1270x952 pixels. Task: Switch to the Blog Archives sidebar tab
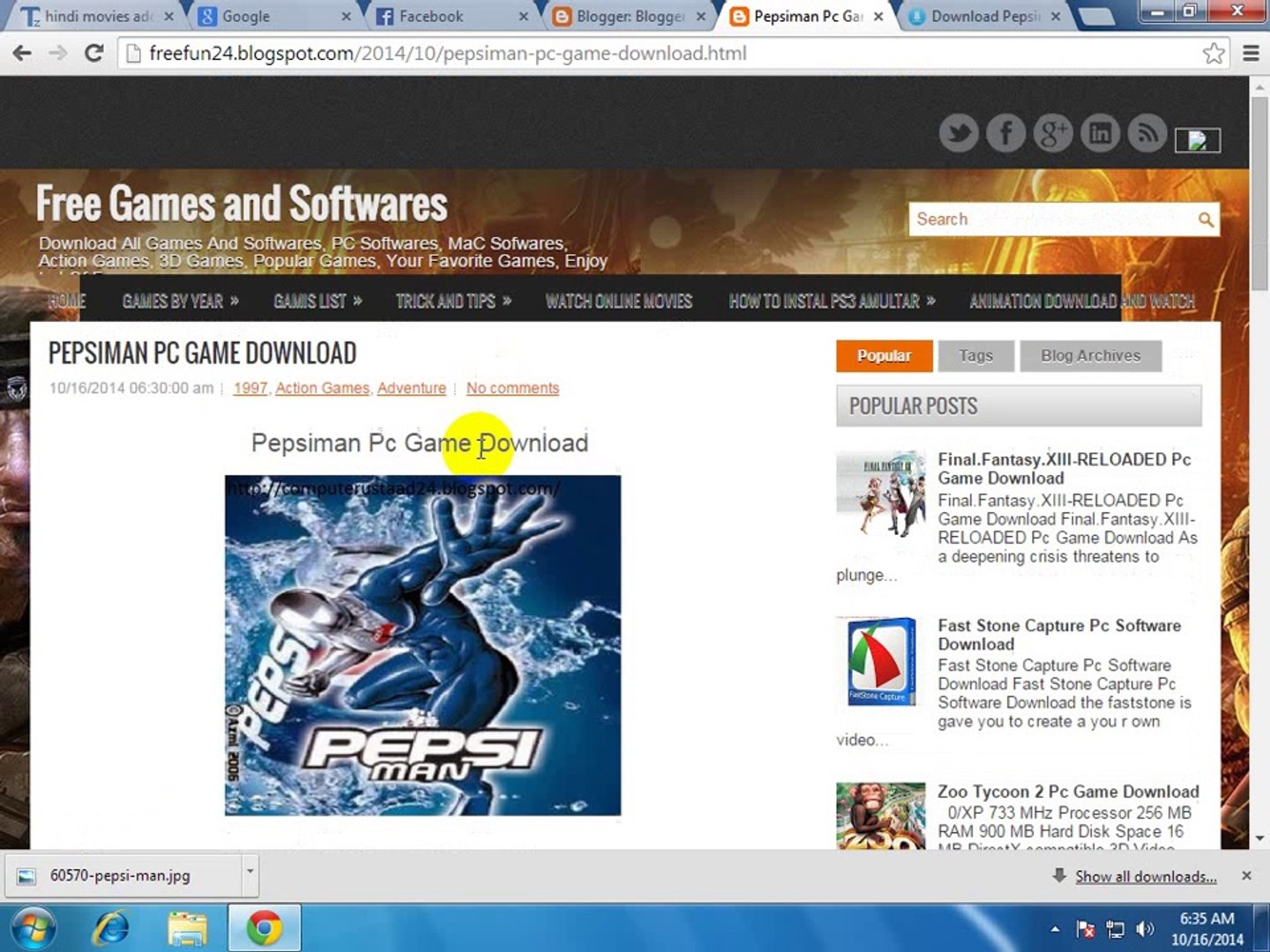pos(1090,355)
